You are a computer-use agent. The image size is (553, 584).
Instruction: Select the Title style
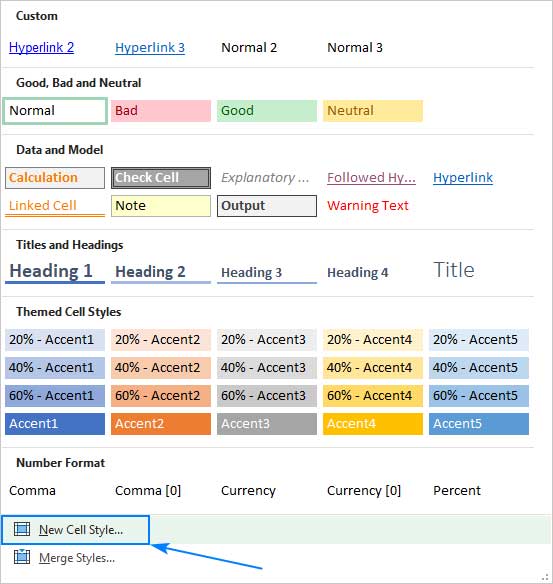454,270
